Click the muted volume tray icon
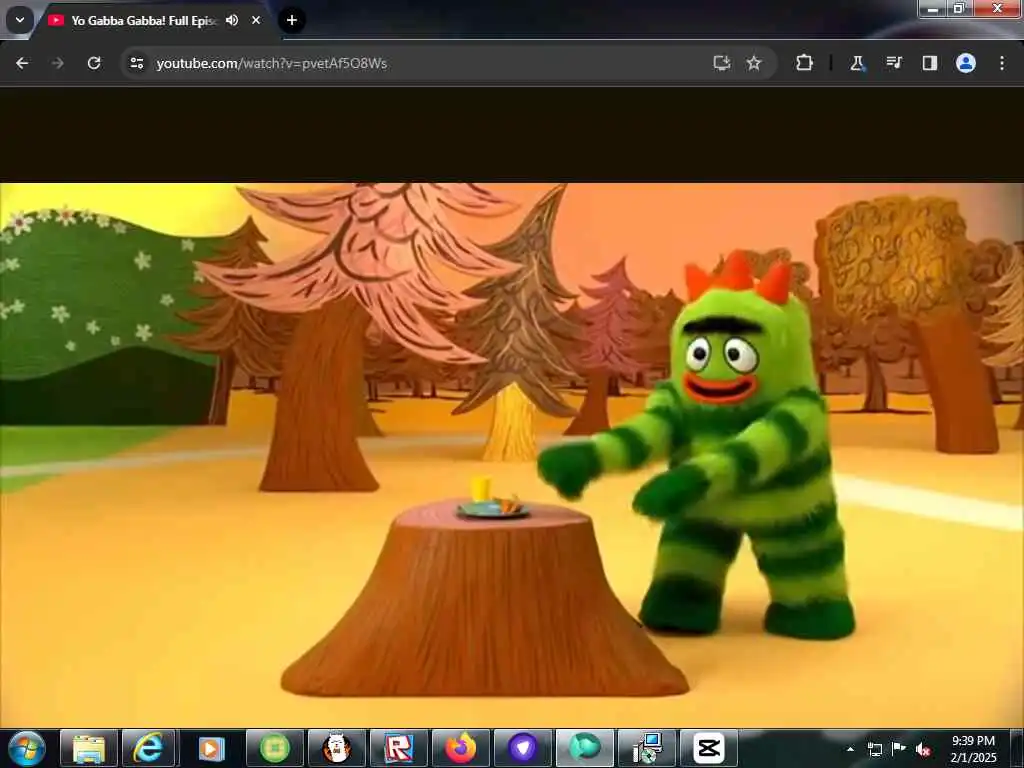 (923, 749)
